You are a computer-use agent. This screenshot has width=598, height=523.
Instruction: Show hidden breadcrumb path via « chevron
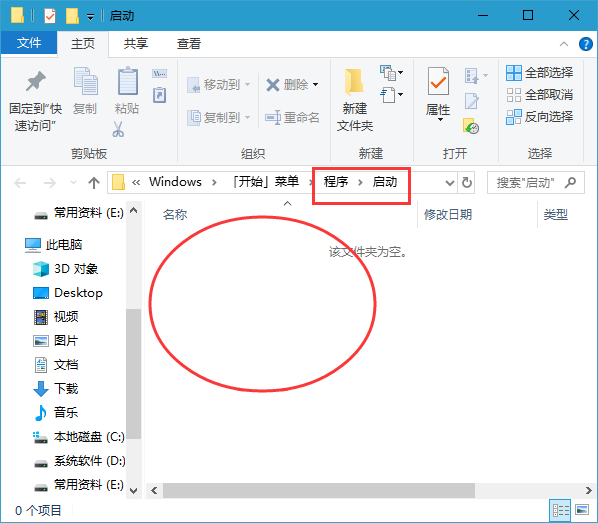coord(136,182)
